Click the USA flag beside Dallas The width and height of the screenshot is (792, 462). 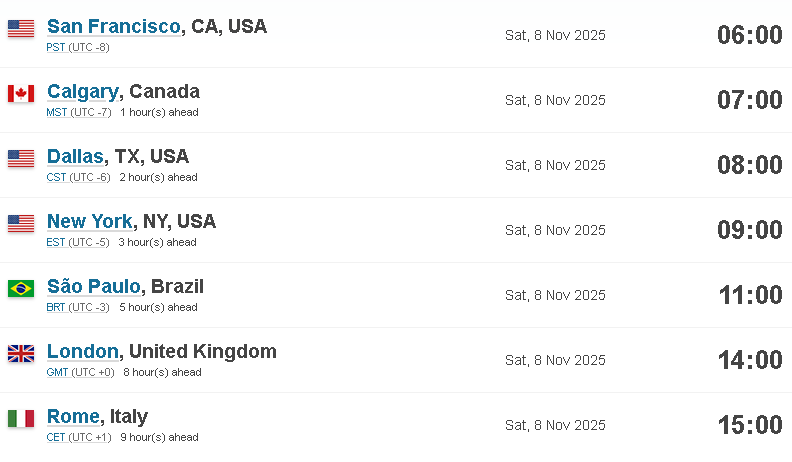pyautogui.click(x=21, y=159)
